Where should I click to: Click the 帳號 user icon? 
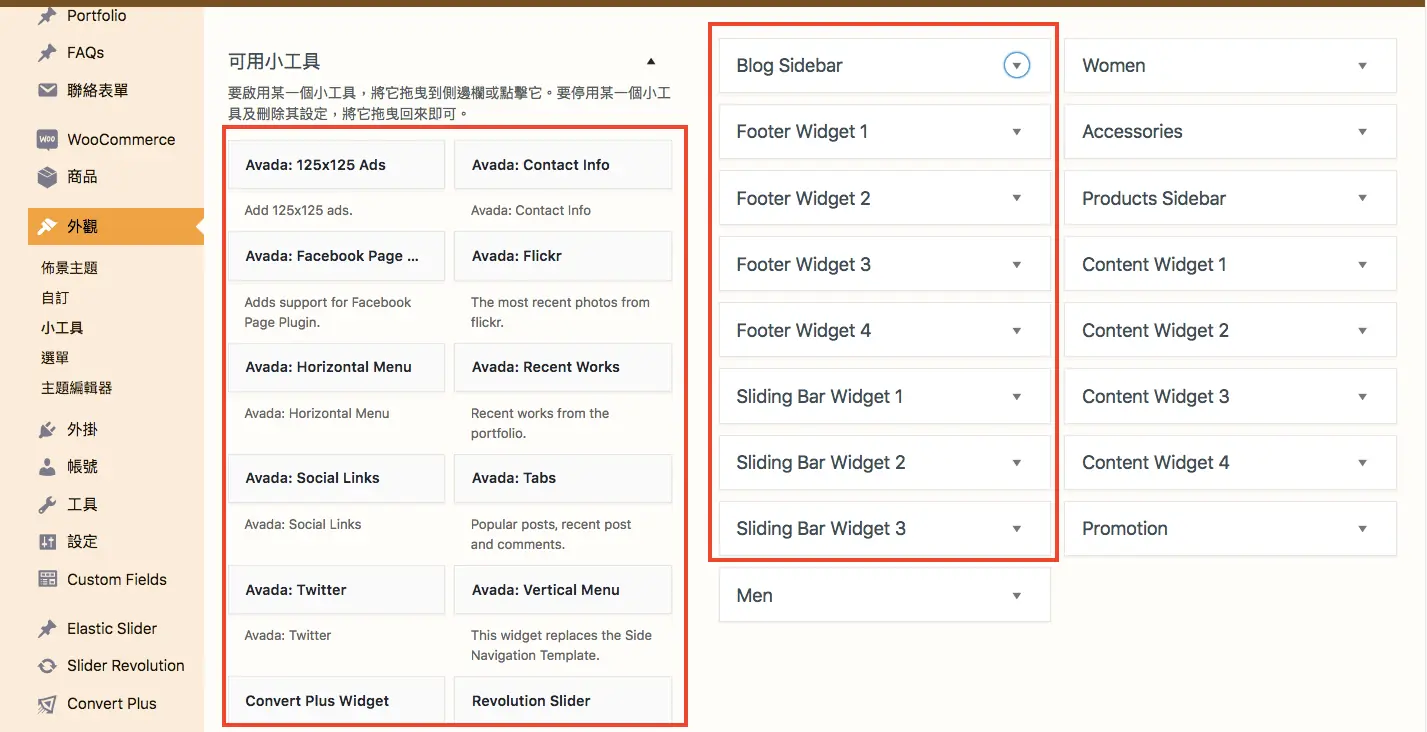click(47, 467)
